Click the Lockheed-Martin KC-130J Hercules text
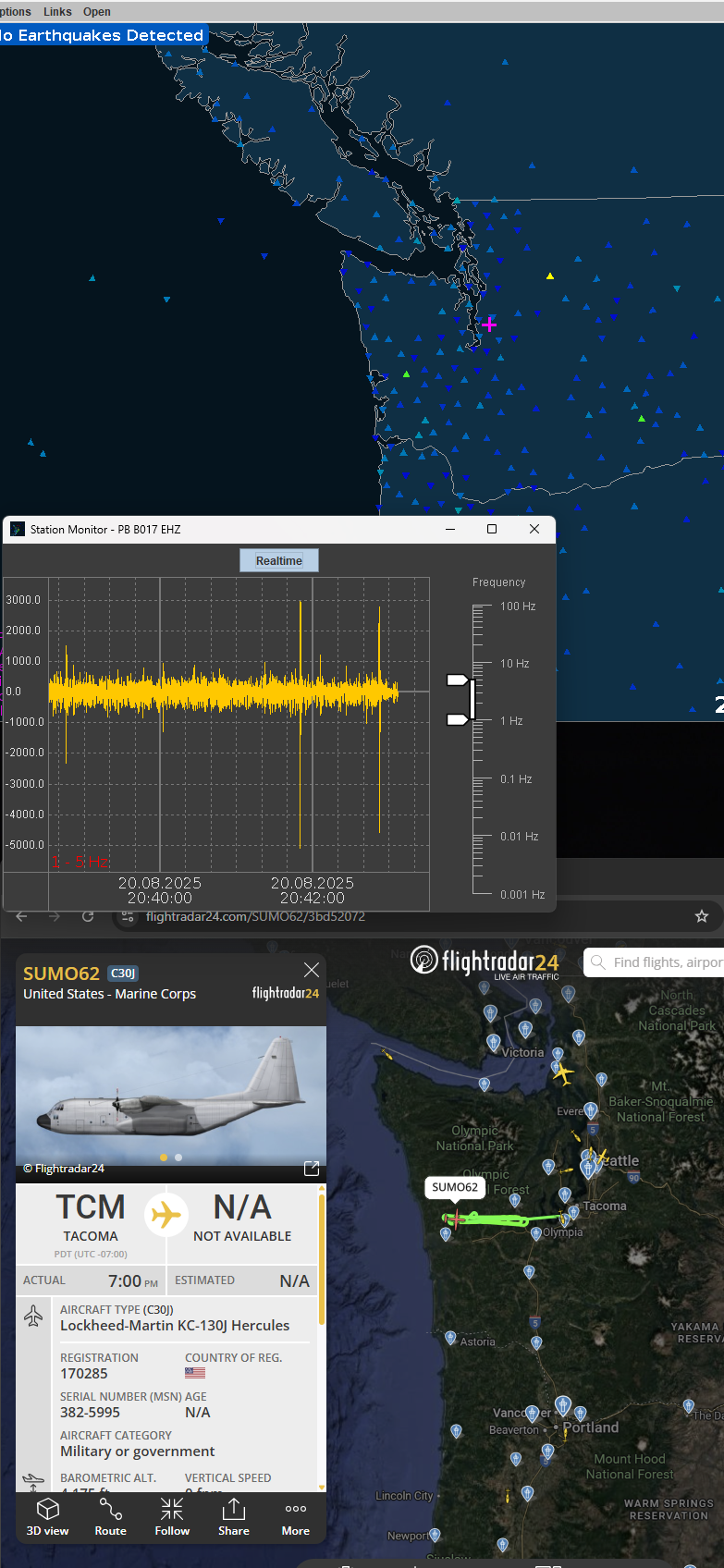Viewport: 724px width, 1568px height. (x=175, y=1326)
